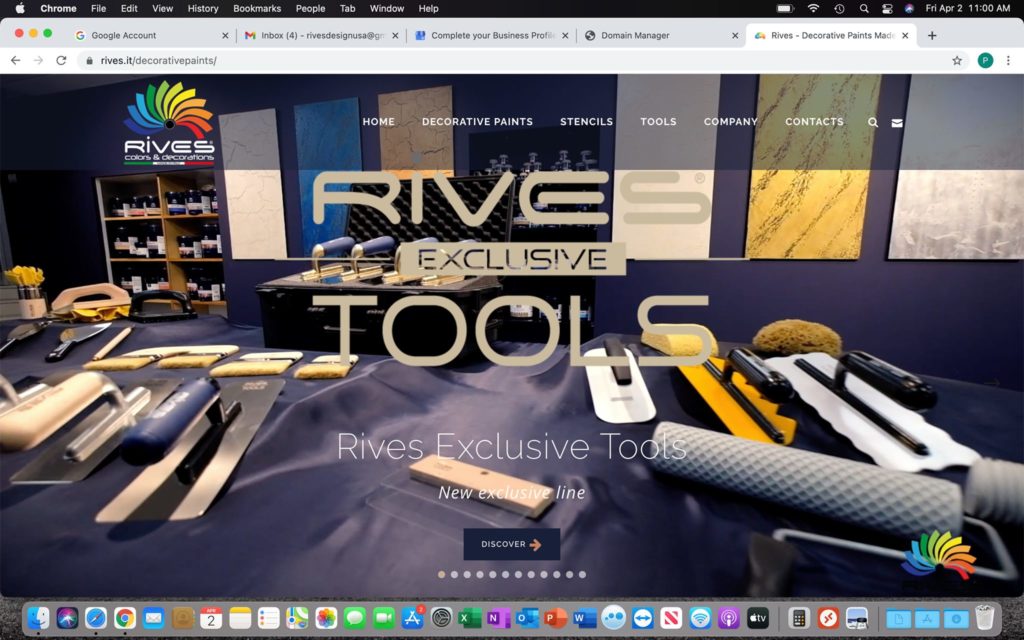Launch Siri from the Dock

[x=67, y=617]
